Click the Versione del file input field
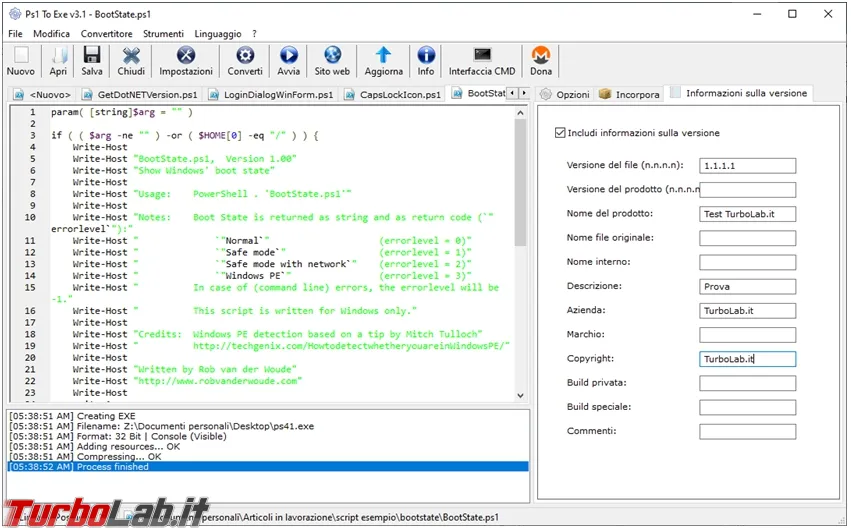Image resolution: width=851 pixels, height=530 pixels. pos(747,166)
